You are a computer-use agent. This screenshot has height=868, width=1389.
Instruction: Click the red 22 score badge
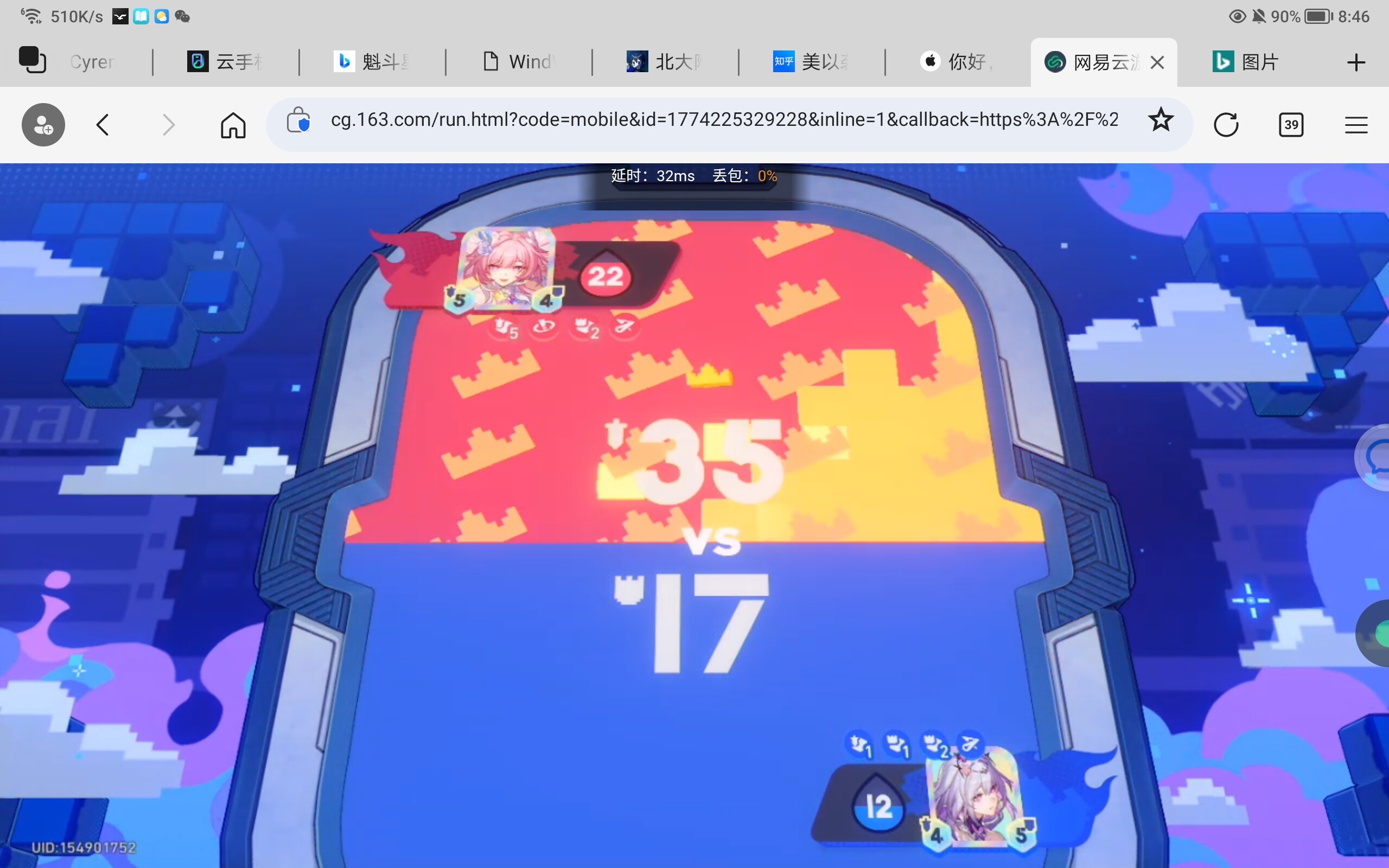[605, 277]
